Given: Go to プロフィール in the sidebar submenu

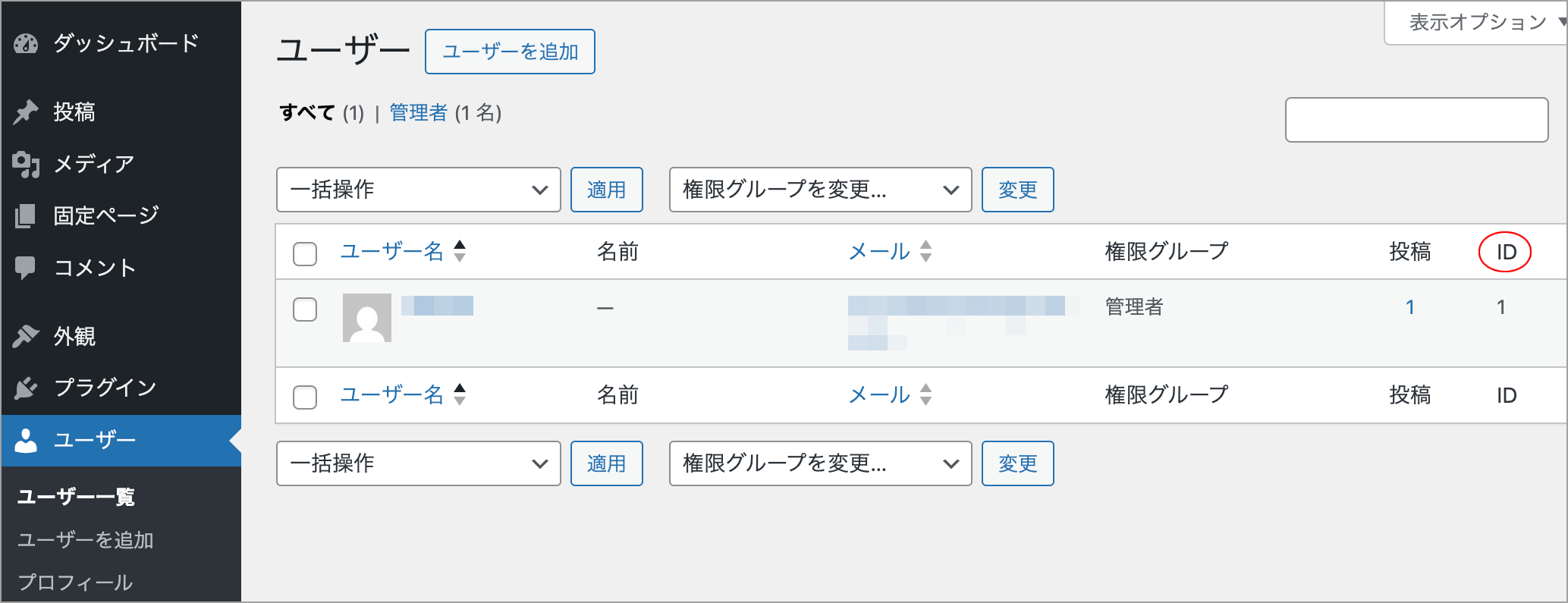Looking at the screenshot, I should coord(75,583).
